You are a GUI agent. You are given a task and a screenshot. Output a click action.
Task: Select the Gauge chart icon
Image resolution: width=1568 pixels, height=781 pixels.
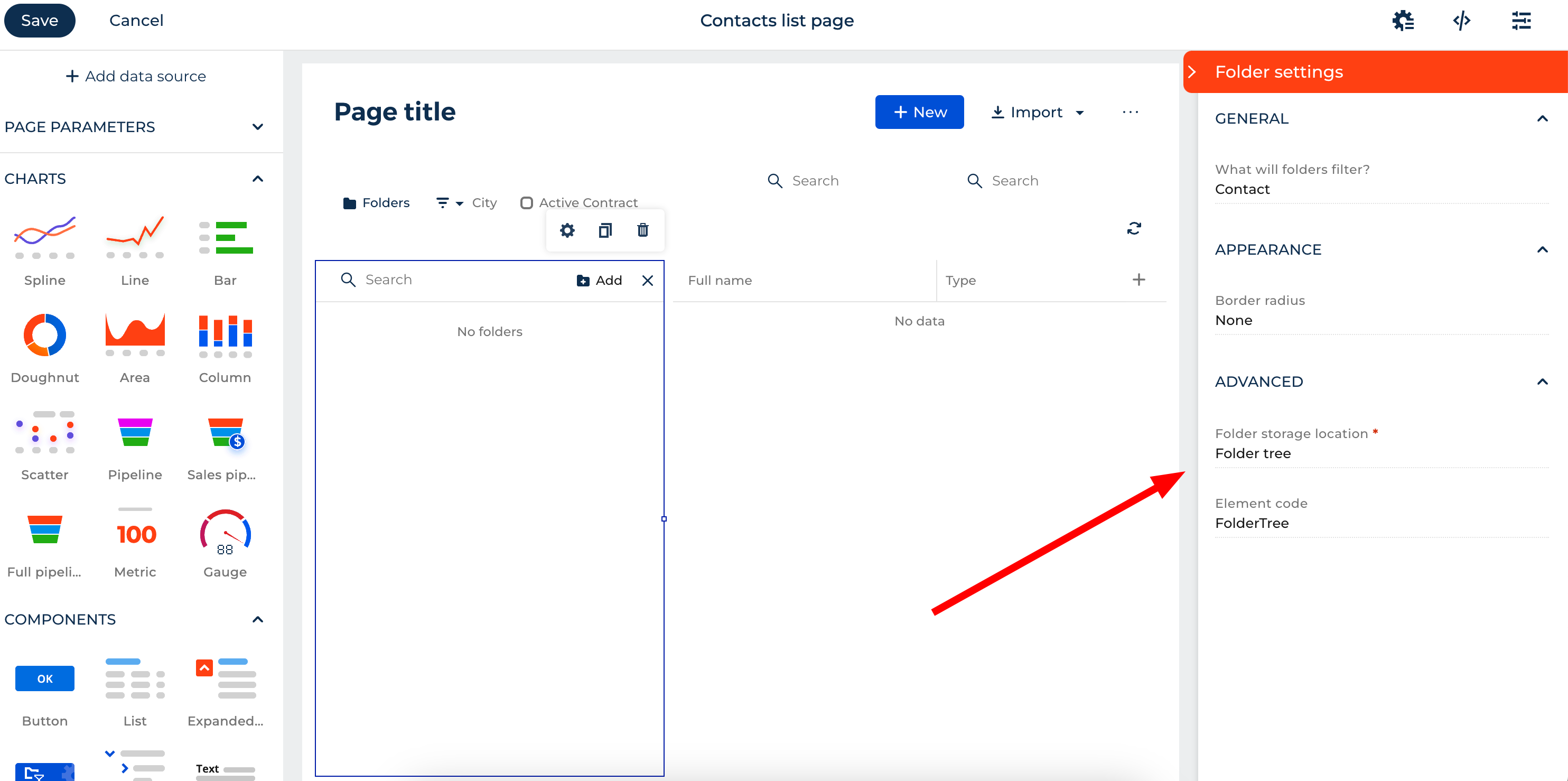(225, 532)
